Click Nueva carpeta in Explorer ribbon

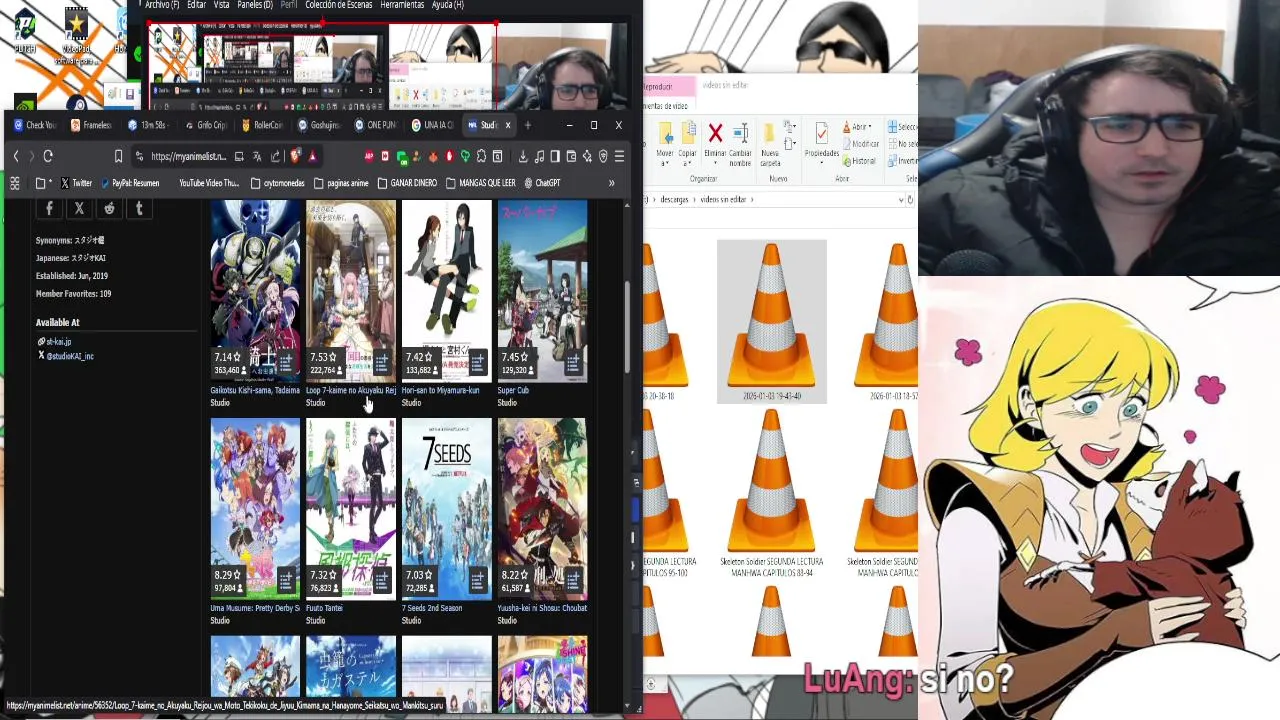pos(769,145)
